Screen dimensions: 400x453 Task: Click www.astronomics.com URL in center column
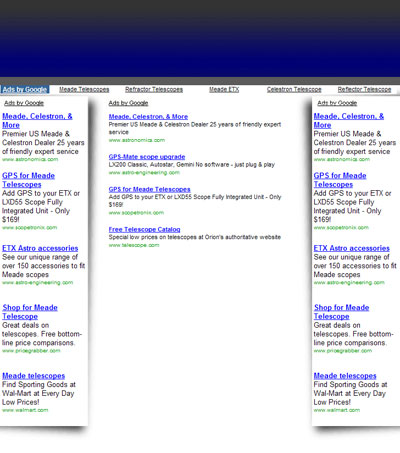[137, 140]
